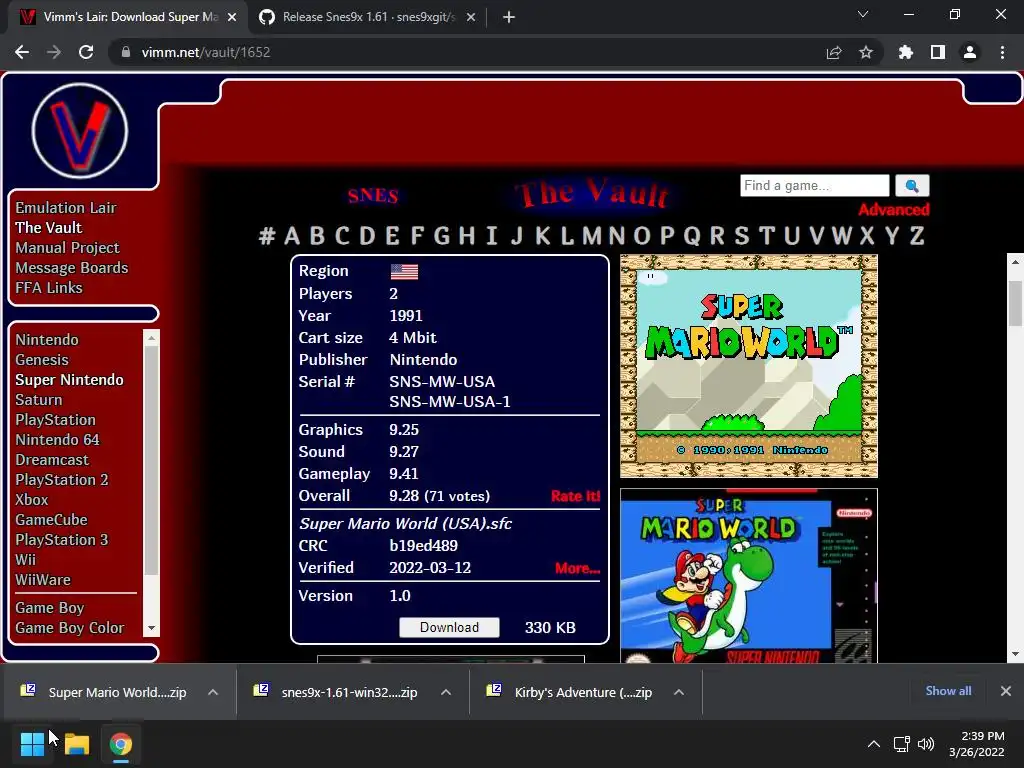Share this page icon in address bar
This screenshot has height=768, width=1024.
pyautogui.click(x=834, y=52)
